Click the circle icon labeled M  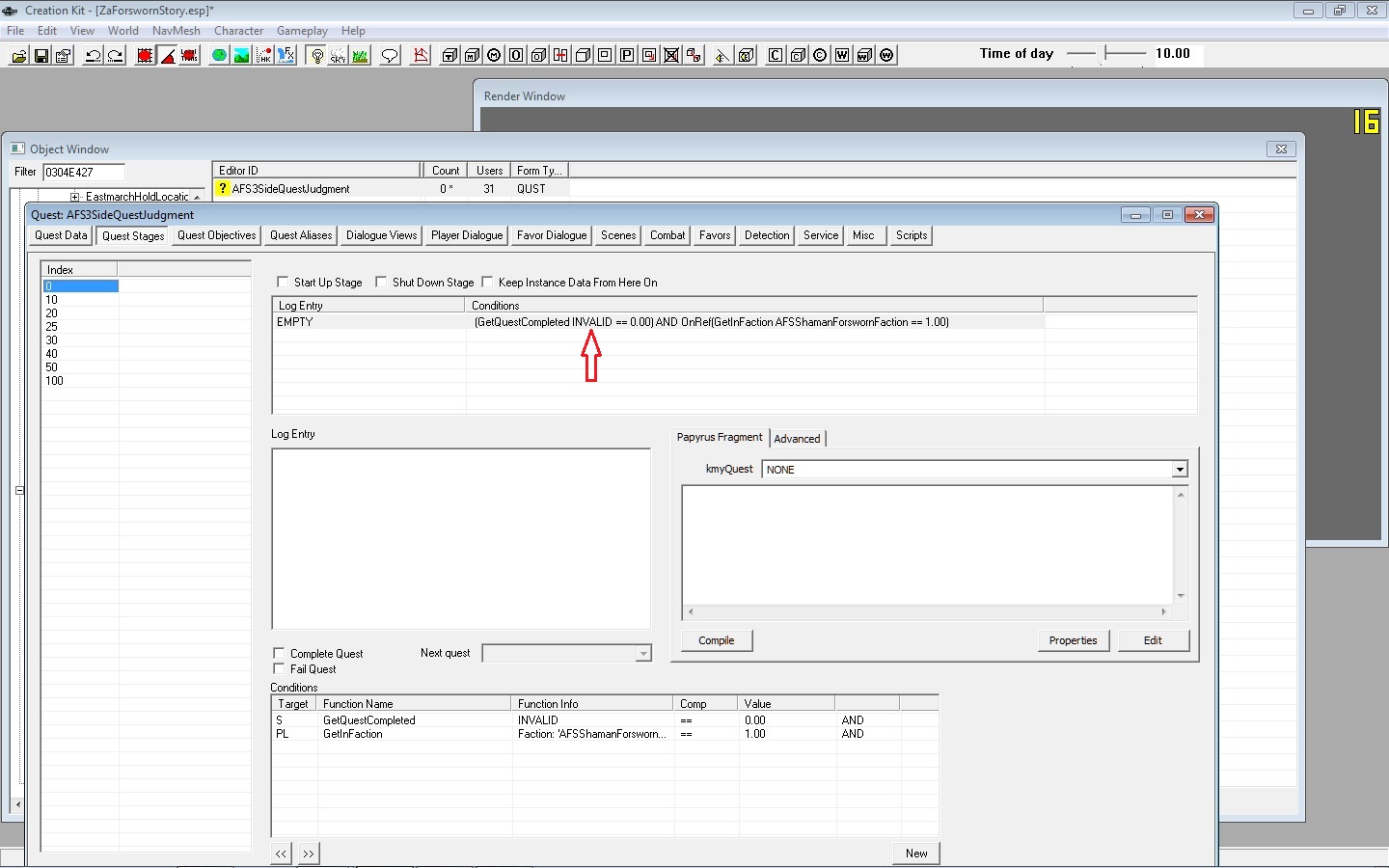tap(494, 55)
